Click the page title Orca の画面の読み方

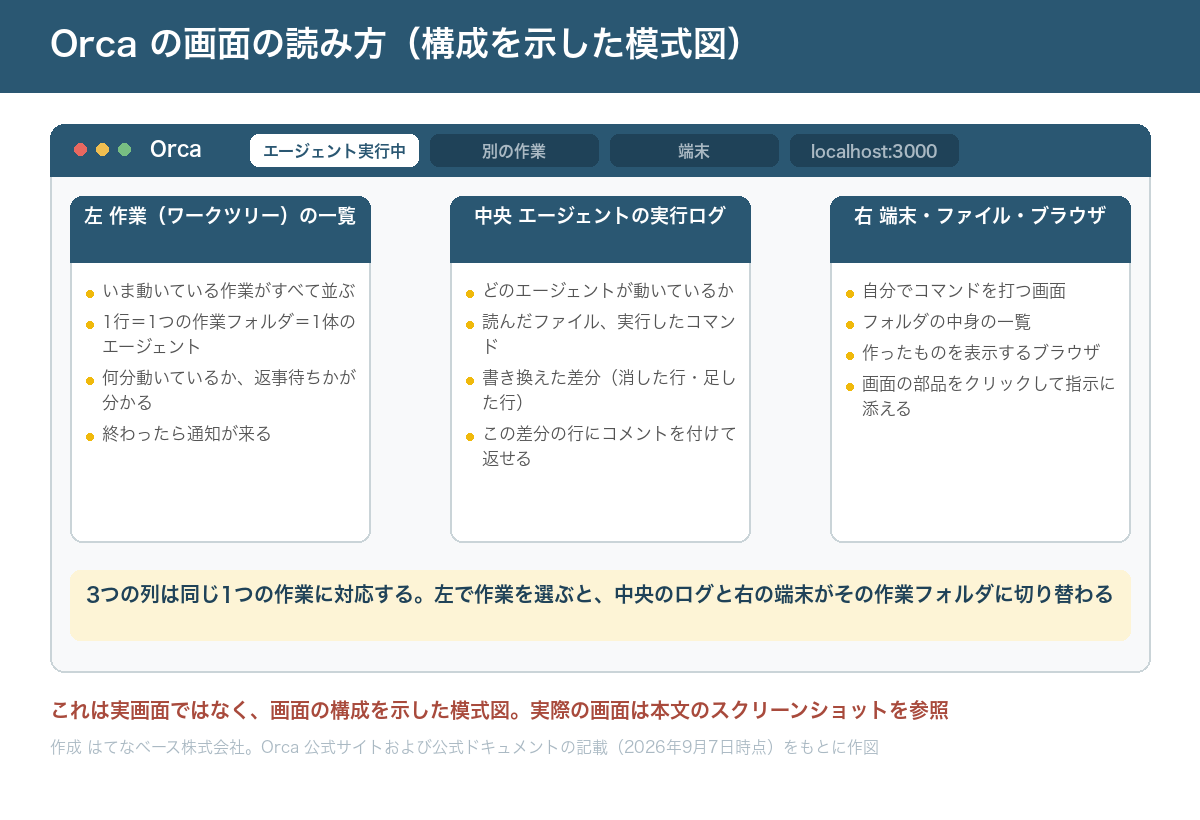(x=398, y=45)
